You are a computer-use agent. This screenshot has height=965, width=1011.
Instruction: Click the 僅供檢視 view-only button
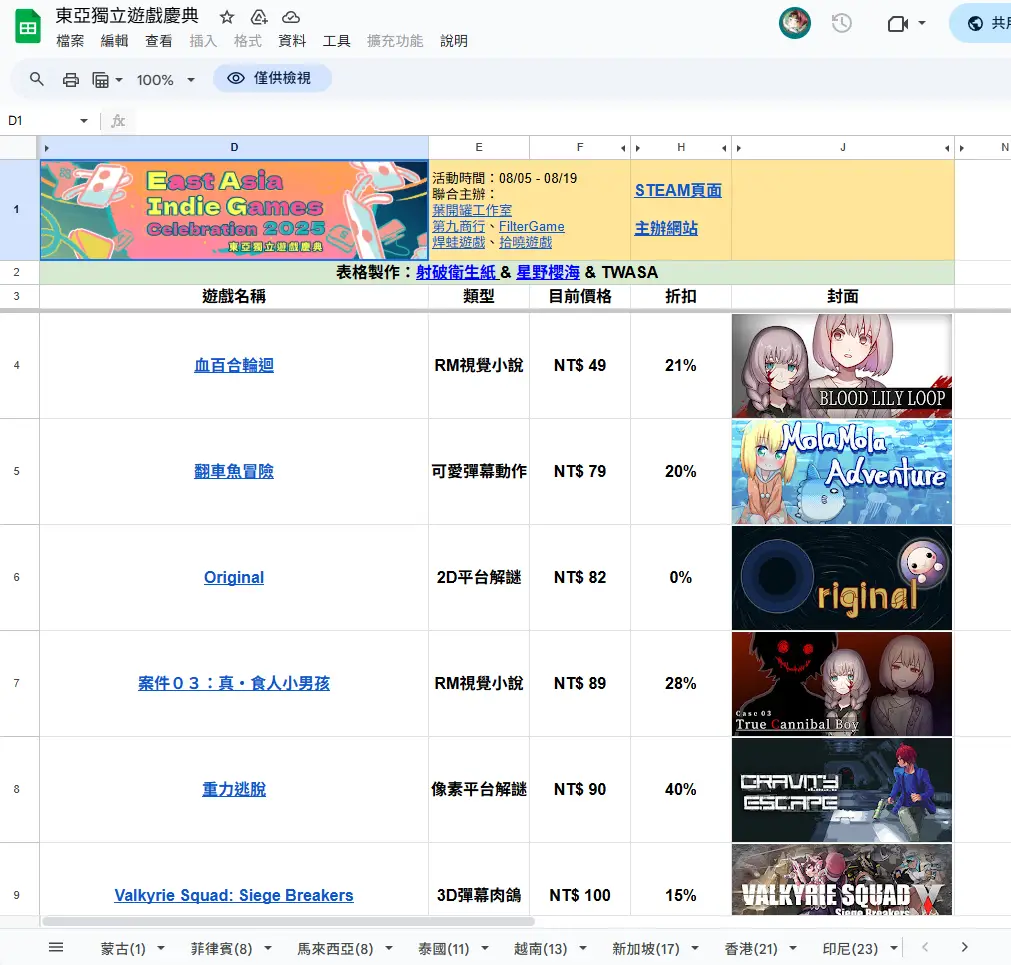pos(272,78)
